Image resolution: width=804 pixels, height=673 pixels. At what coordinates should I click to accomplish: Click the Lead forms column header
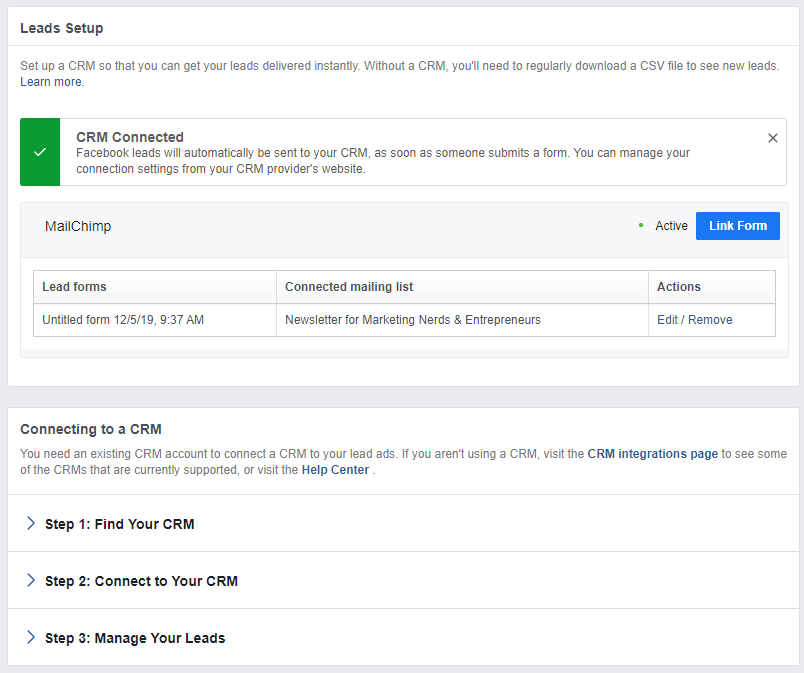[x=74, y=287]
